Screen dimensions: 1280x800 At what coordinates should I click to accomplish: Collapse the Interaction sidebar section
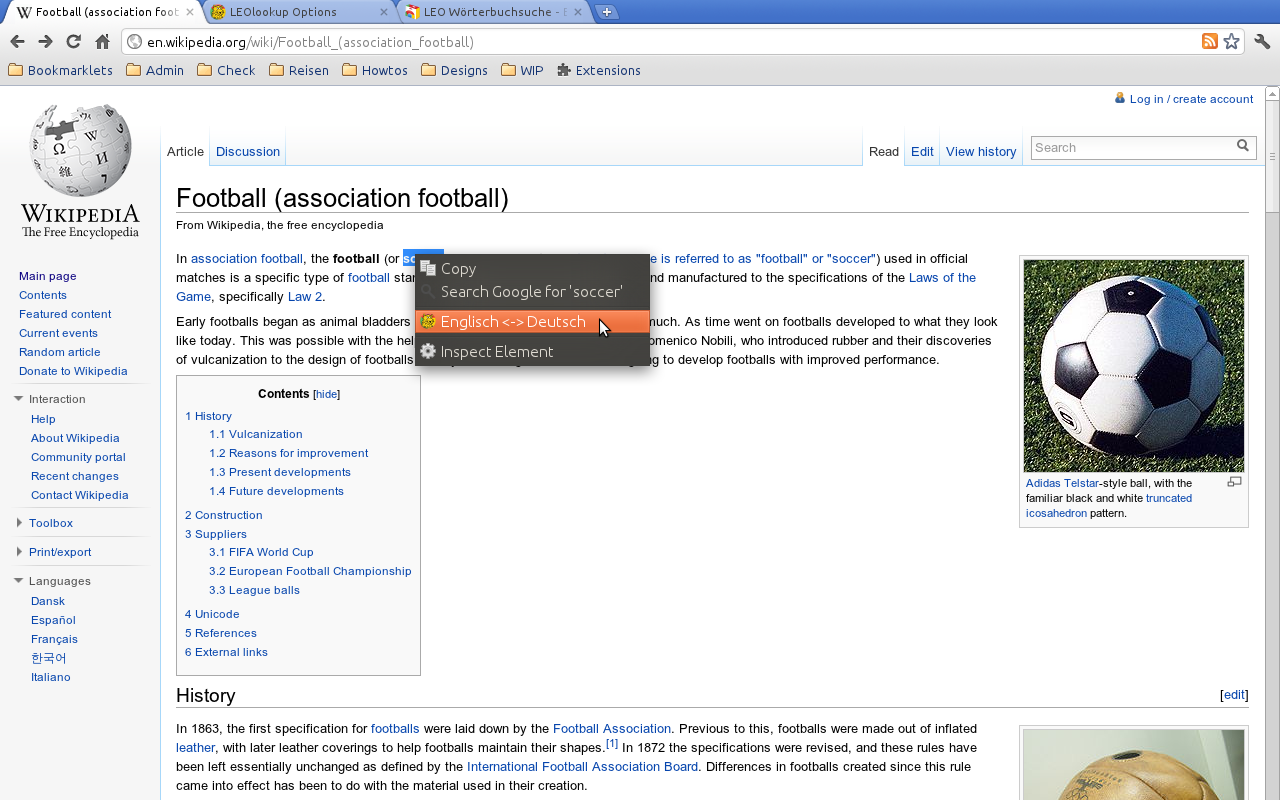click(19, 399)
